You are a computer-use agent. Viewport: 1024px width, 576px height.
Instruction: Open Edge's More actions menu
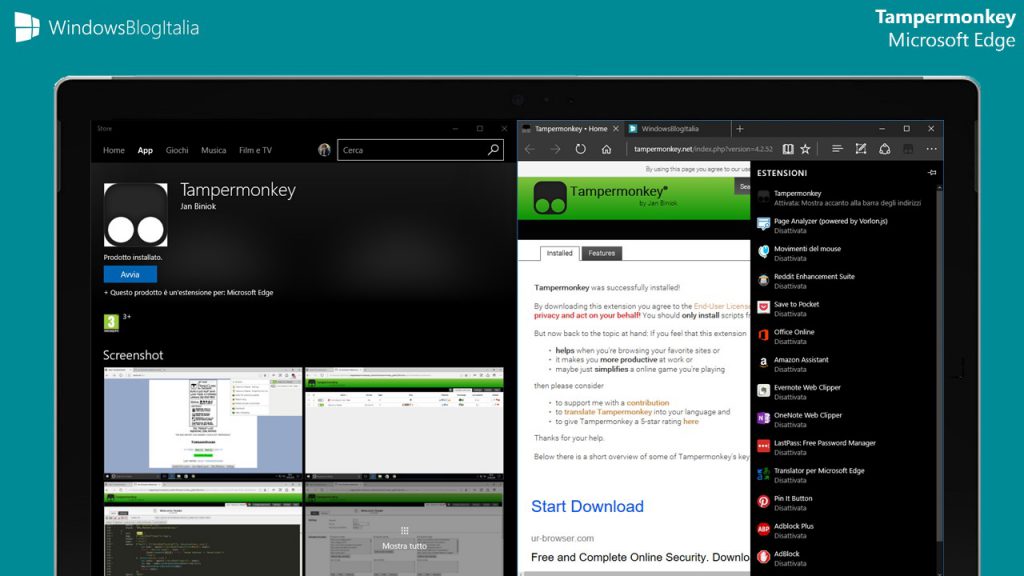coord(930,148)
